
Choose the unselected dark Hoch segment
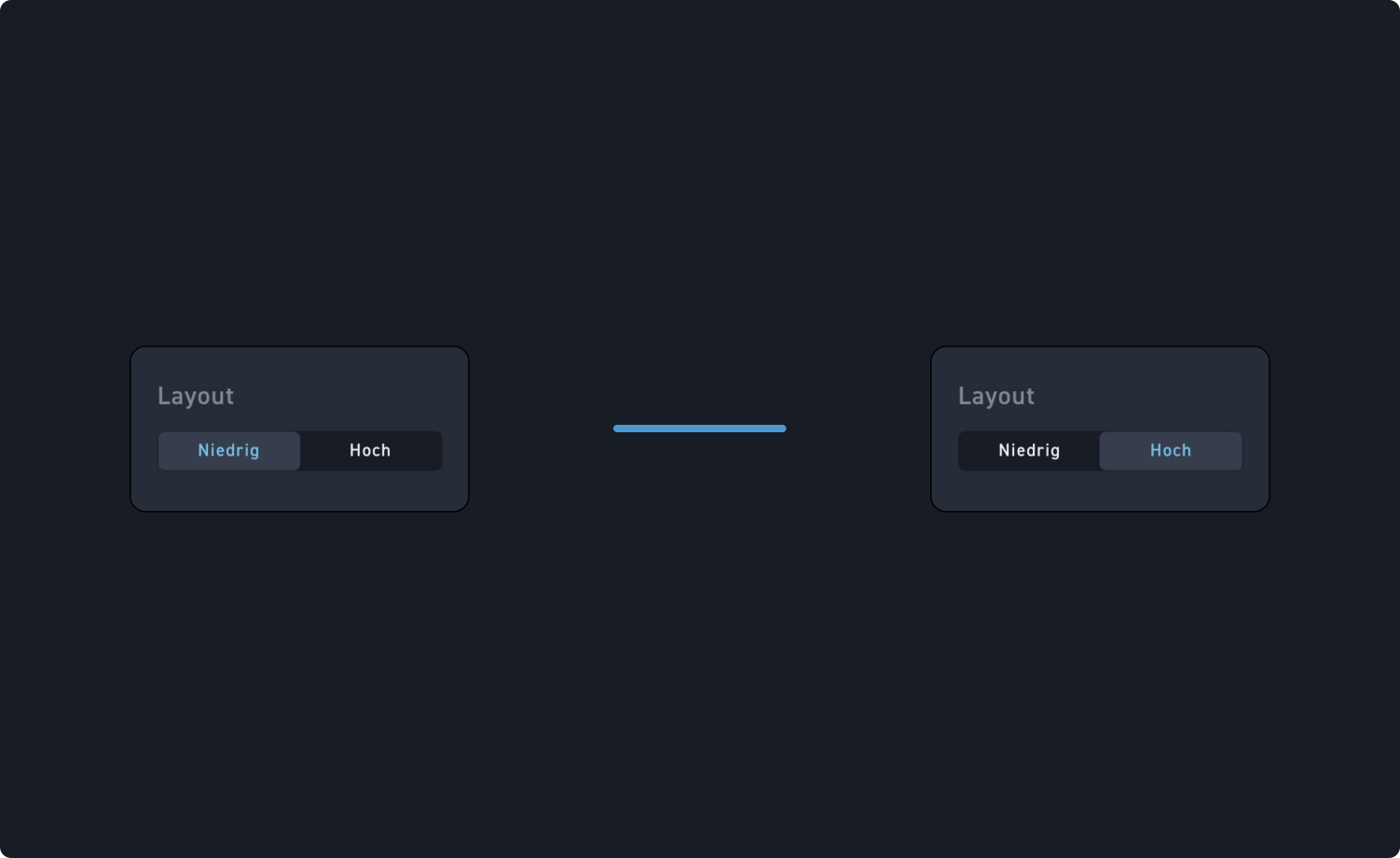pyautogui.click(x=371, y=451)
